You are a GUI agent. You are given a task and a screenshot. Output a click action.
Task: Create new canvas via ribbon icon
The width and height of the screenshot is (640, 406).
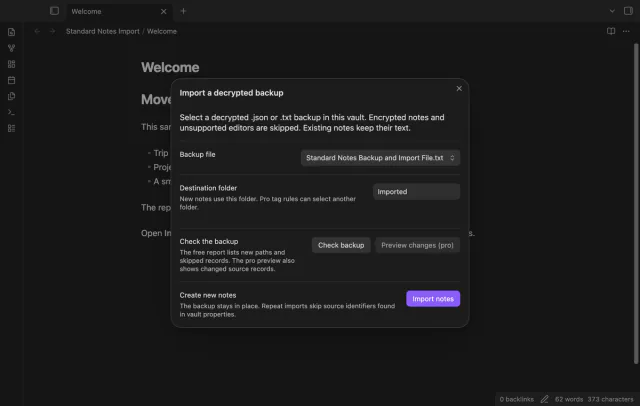tap(11, 64)
